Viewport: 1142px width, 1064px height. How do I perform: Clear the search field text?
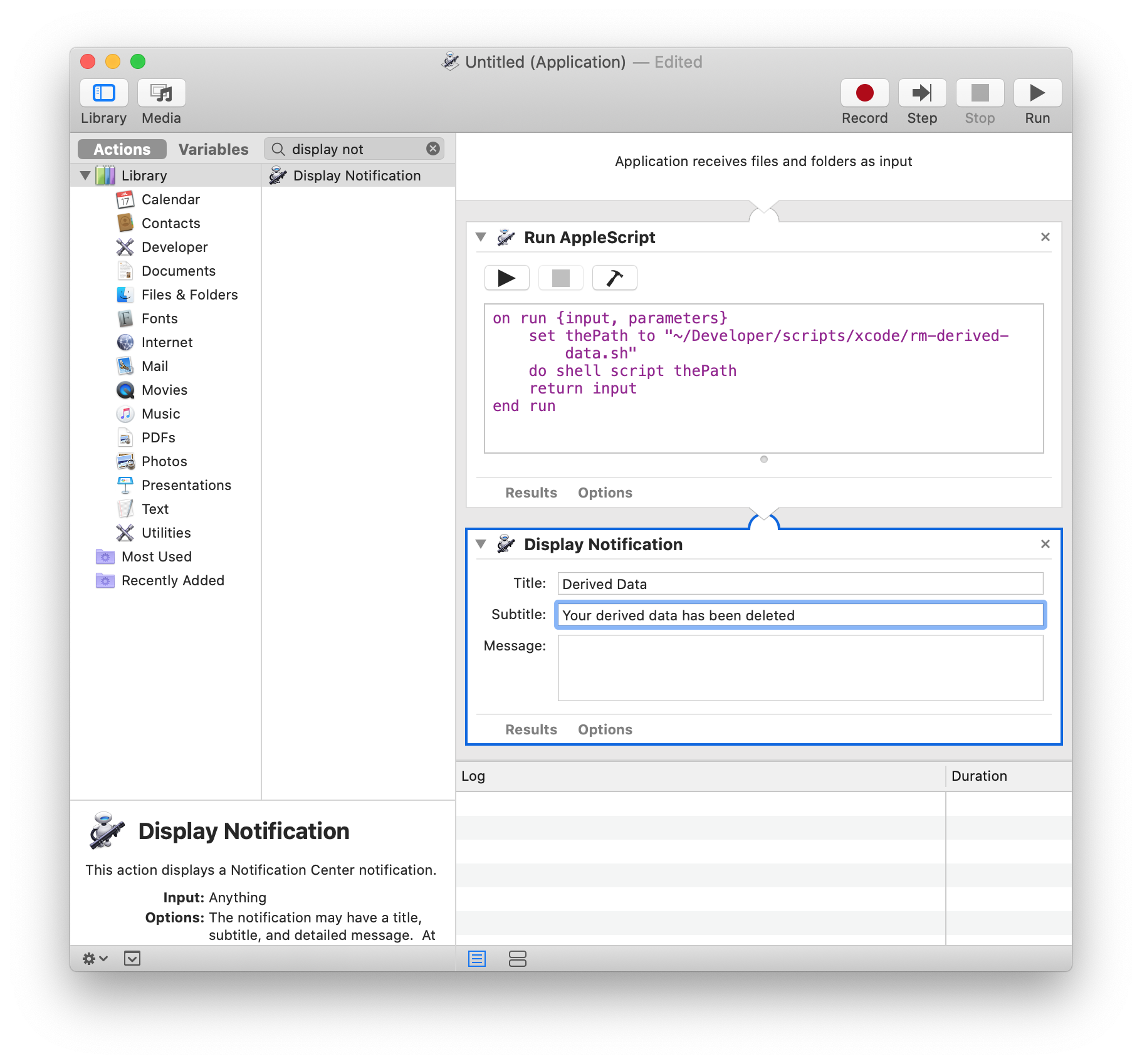click(432, 149)
